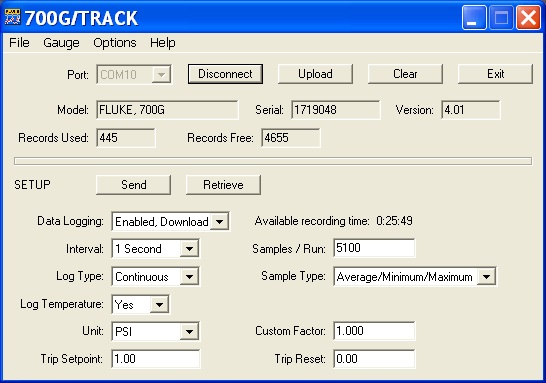Viewport: 546px width, 383px height.
Task: Open the Gauge menu
Action: pos(61,43)
